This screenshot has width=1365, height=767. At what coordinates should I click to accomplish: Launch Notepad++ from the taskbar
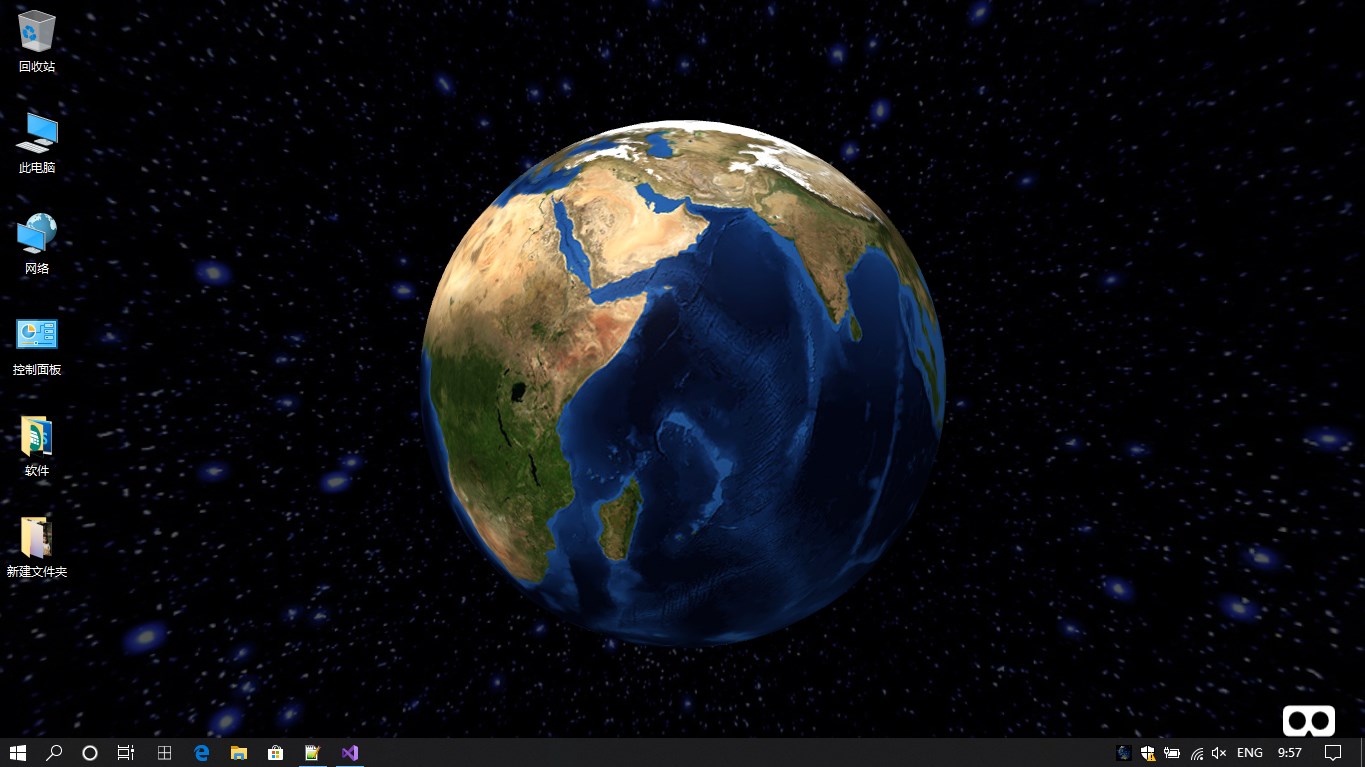[311, 753]
